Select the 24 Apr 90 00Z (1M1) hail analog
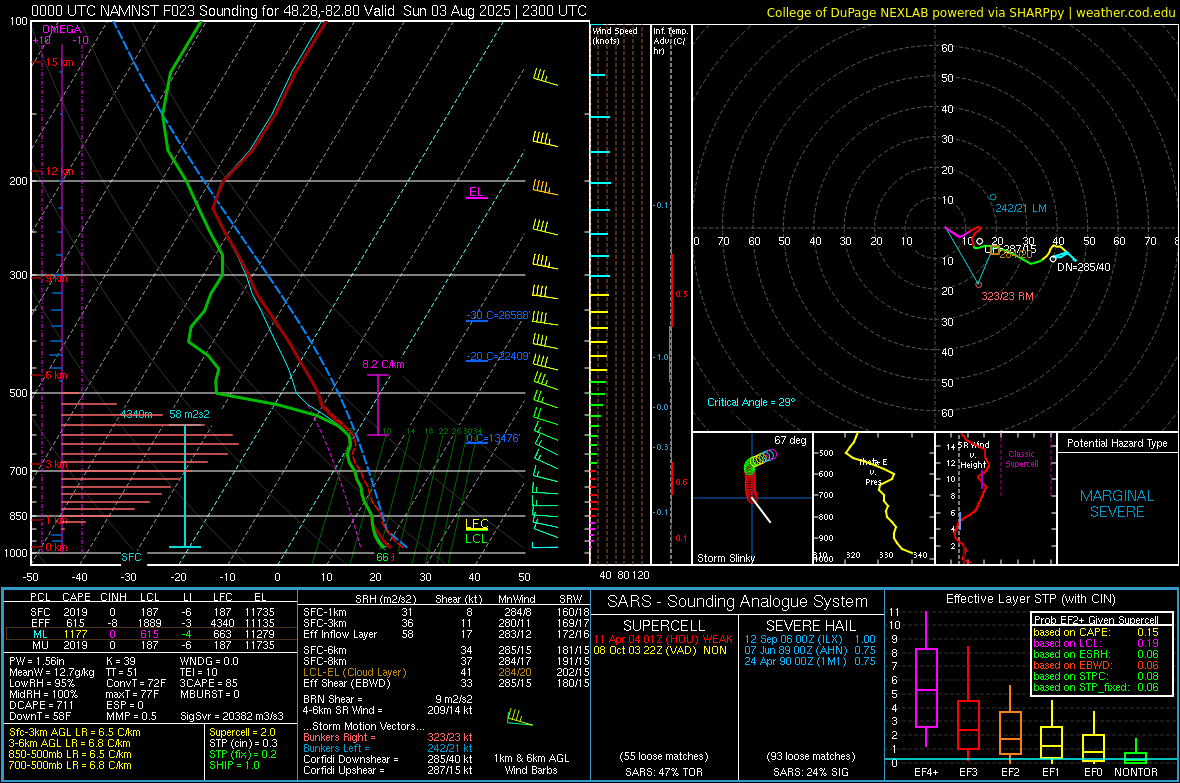1180x783 pixels. [x=810, y=662]
